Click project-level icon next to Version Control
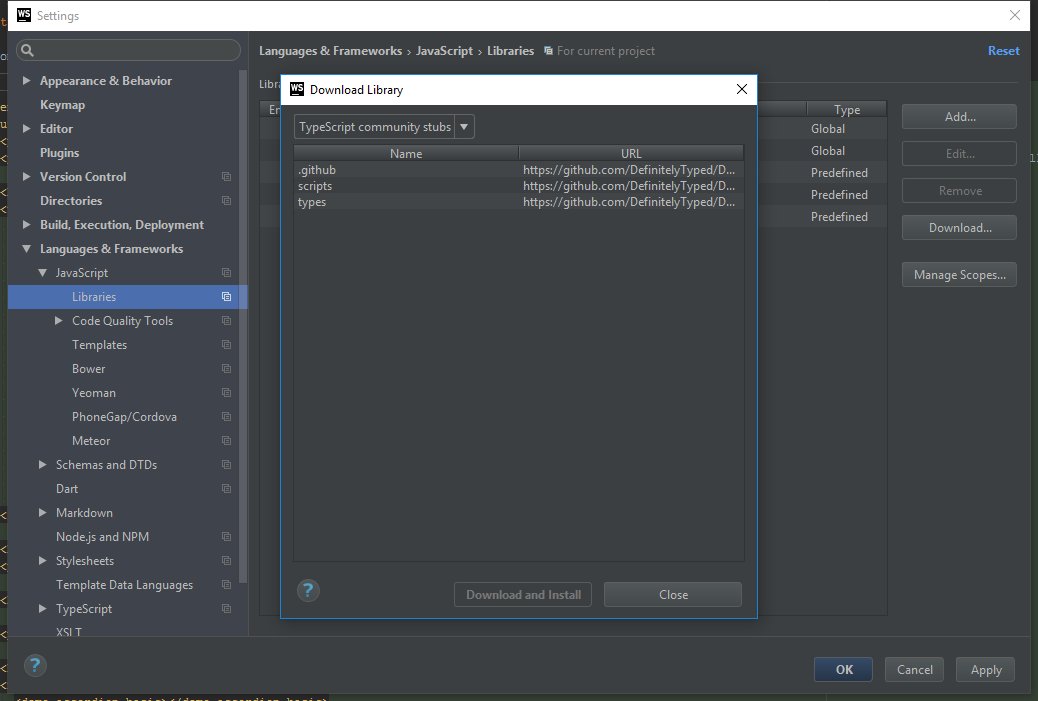Screen dimensions: 1038x701 point(226,177)
